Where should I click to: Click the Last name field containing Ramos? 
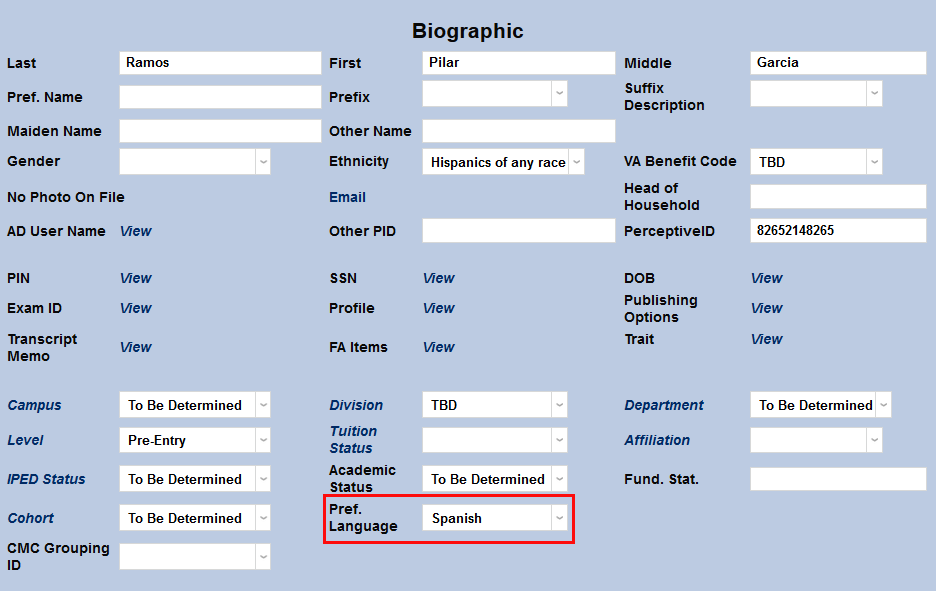click(x=220, y=62)
